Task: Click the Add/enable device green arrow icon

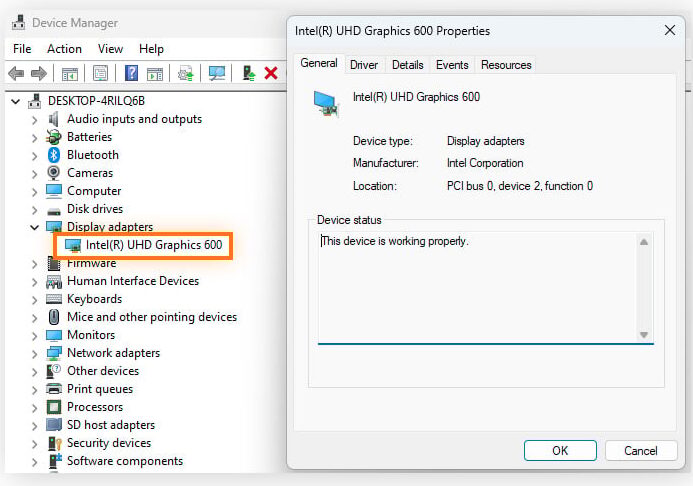Action: pyautogui.click(x=248, y=73)
